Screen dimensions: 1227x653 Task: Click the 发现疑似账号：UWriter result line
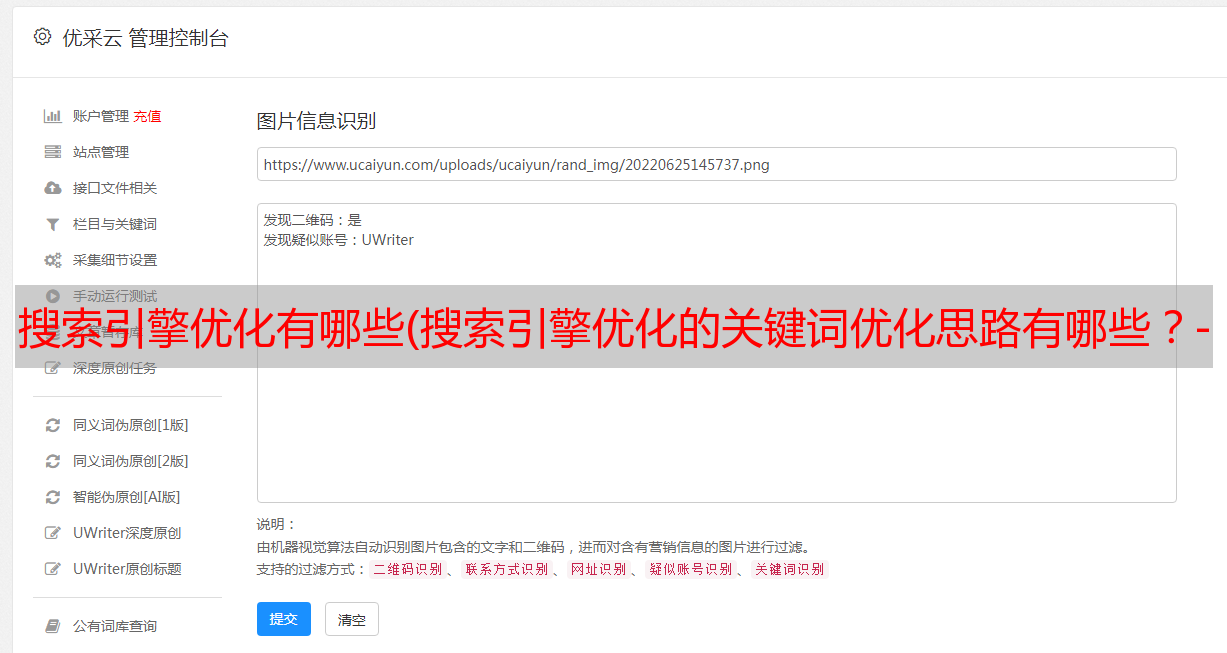338,240
